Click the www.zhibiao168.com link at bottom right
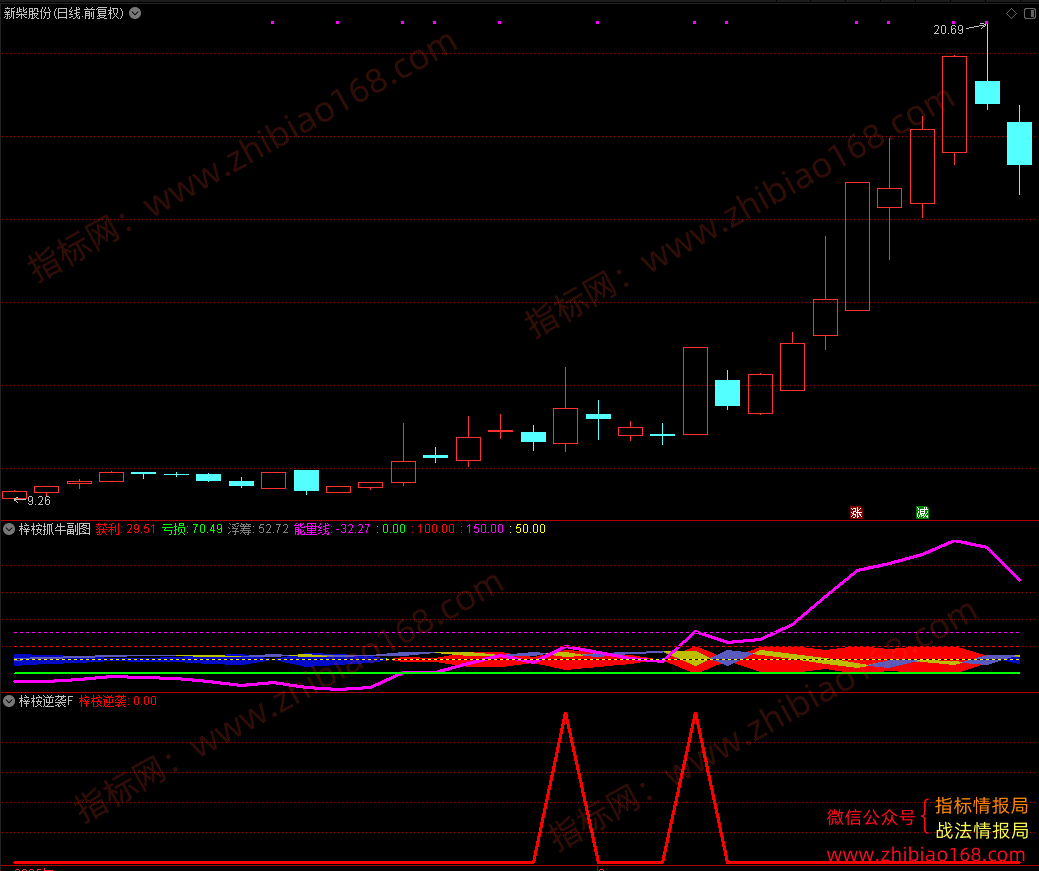 (x=926, y=854)
